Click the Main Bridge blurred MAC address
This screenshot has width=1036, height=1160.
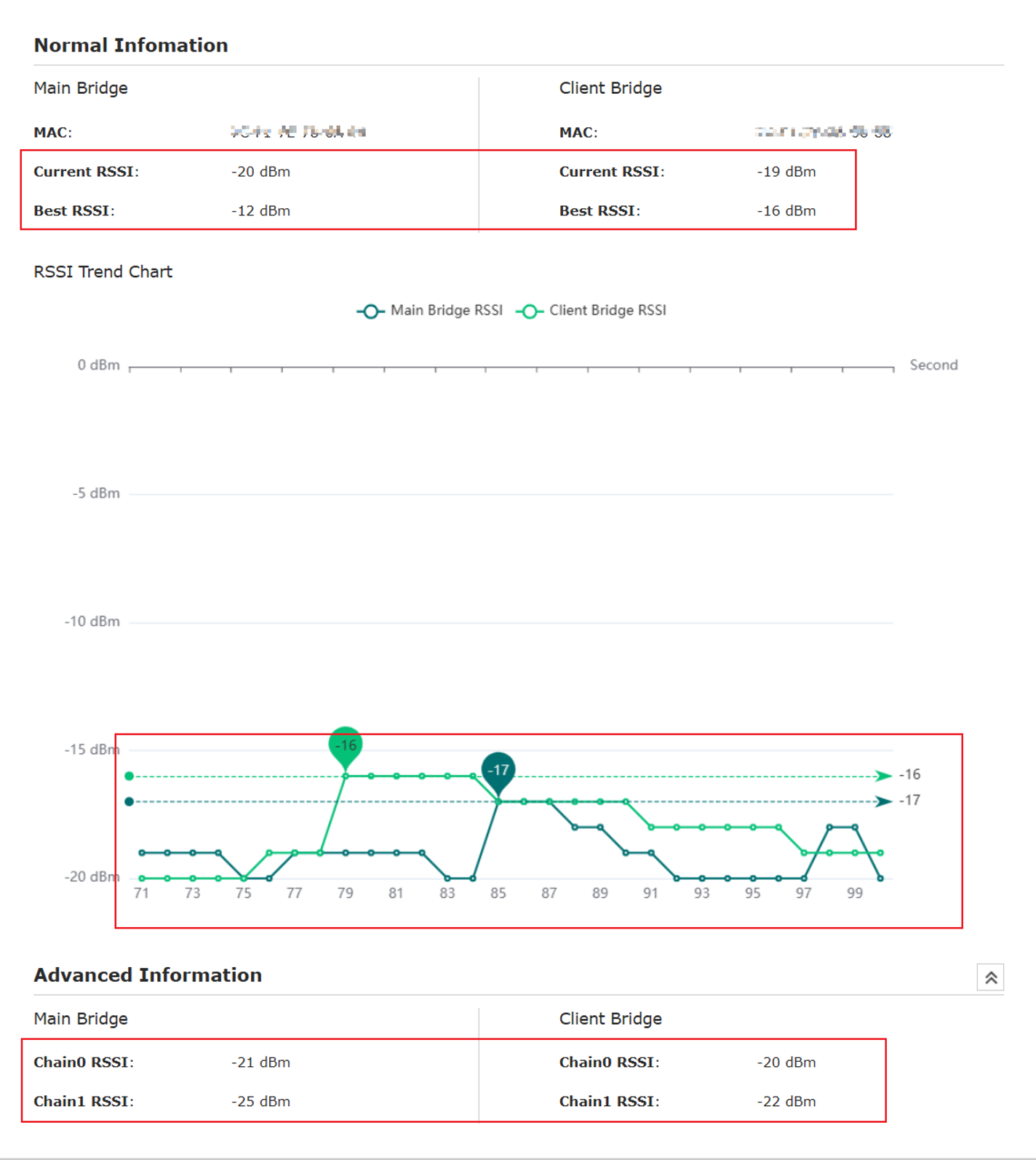click(298, 132)
